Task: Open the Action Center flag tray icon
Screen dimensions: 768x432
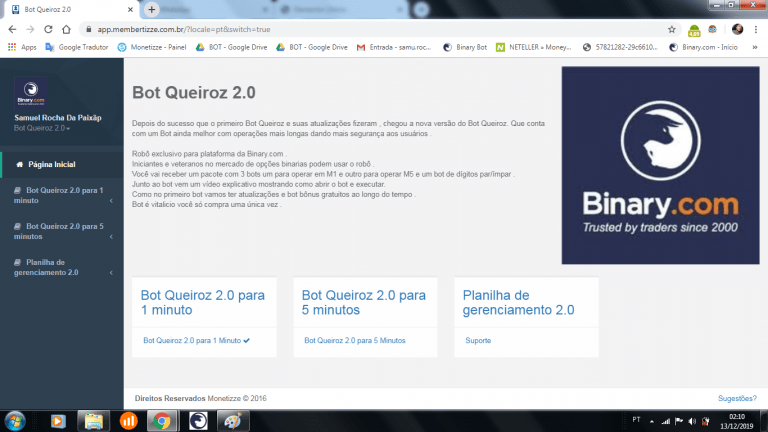Action: pos(679,421)
